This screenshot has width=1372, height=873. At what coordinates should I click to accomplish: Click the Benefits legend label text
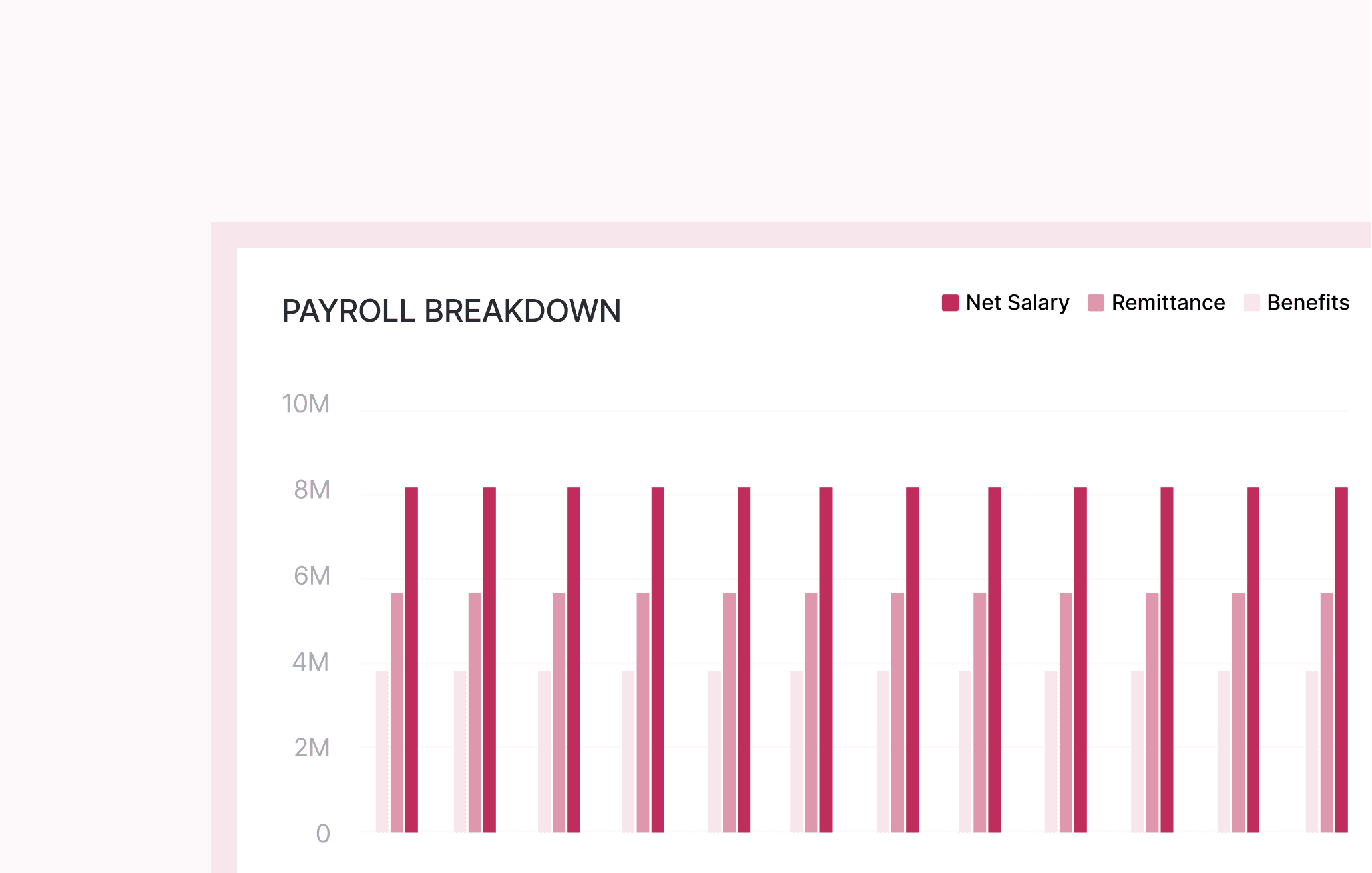pos(1308,302)
